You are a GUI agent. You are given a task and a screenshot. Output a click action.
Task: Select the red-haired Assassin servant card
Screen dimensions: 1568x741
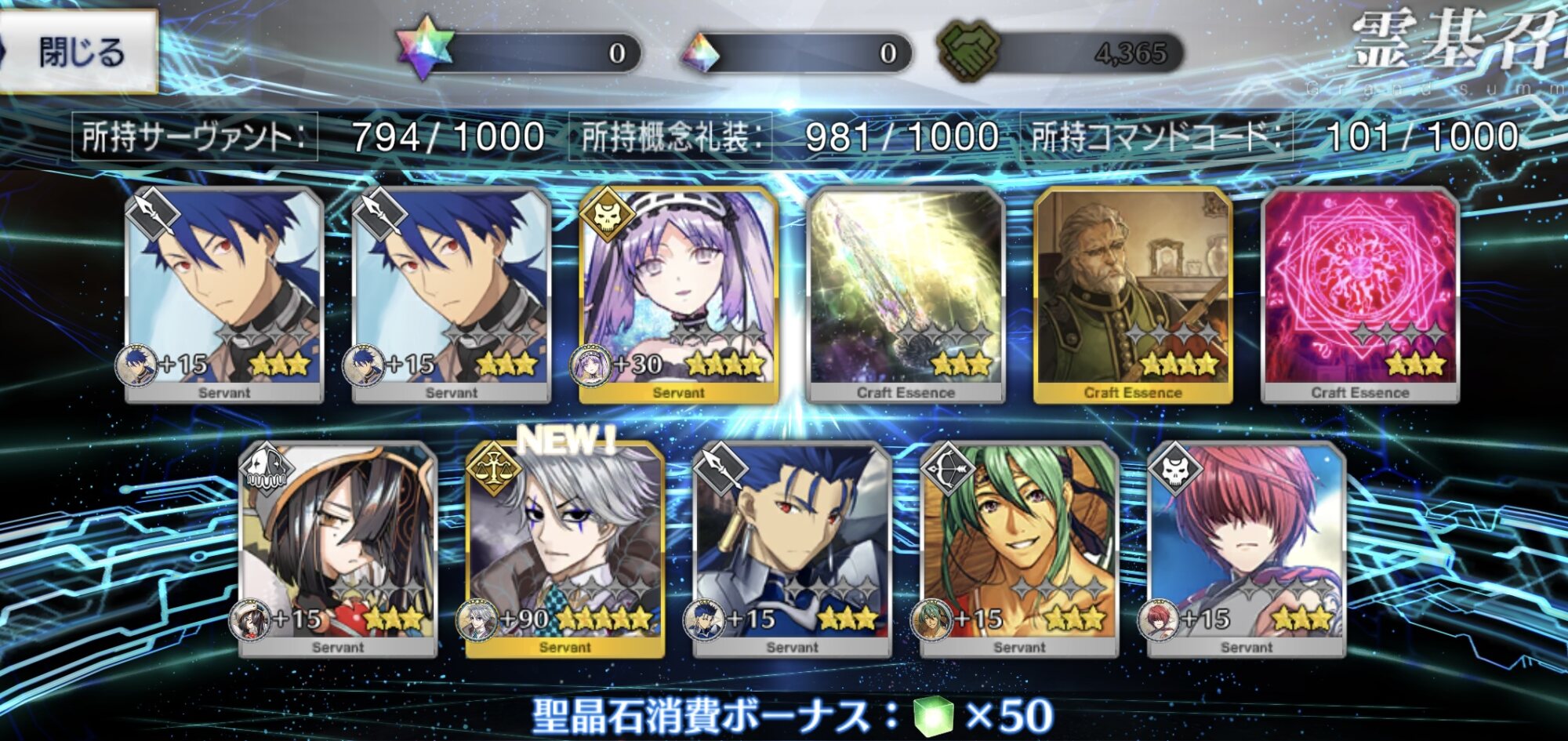click(x=1247, y=549)
